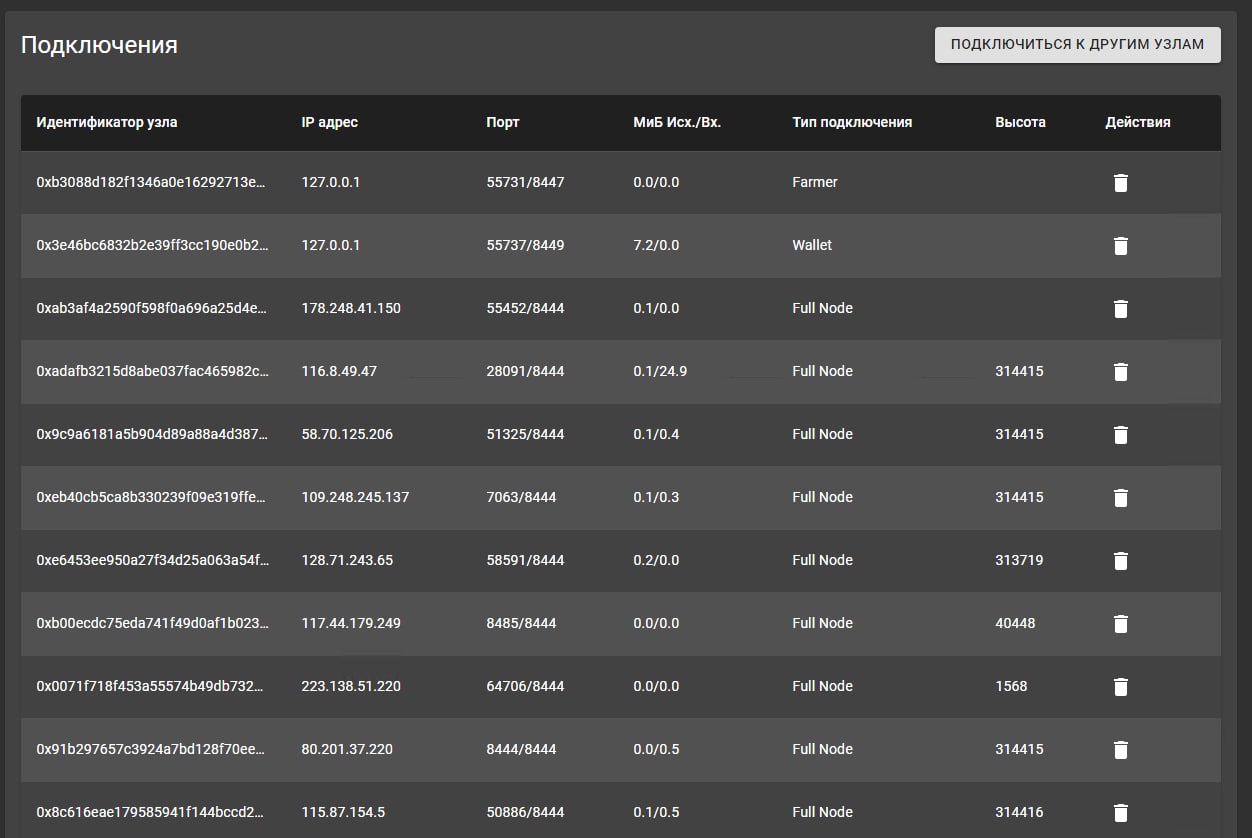Remove peer 223.138.51.220 with trash icon
The image size is (1252, 838).
pos(1120,687)
